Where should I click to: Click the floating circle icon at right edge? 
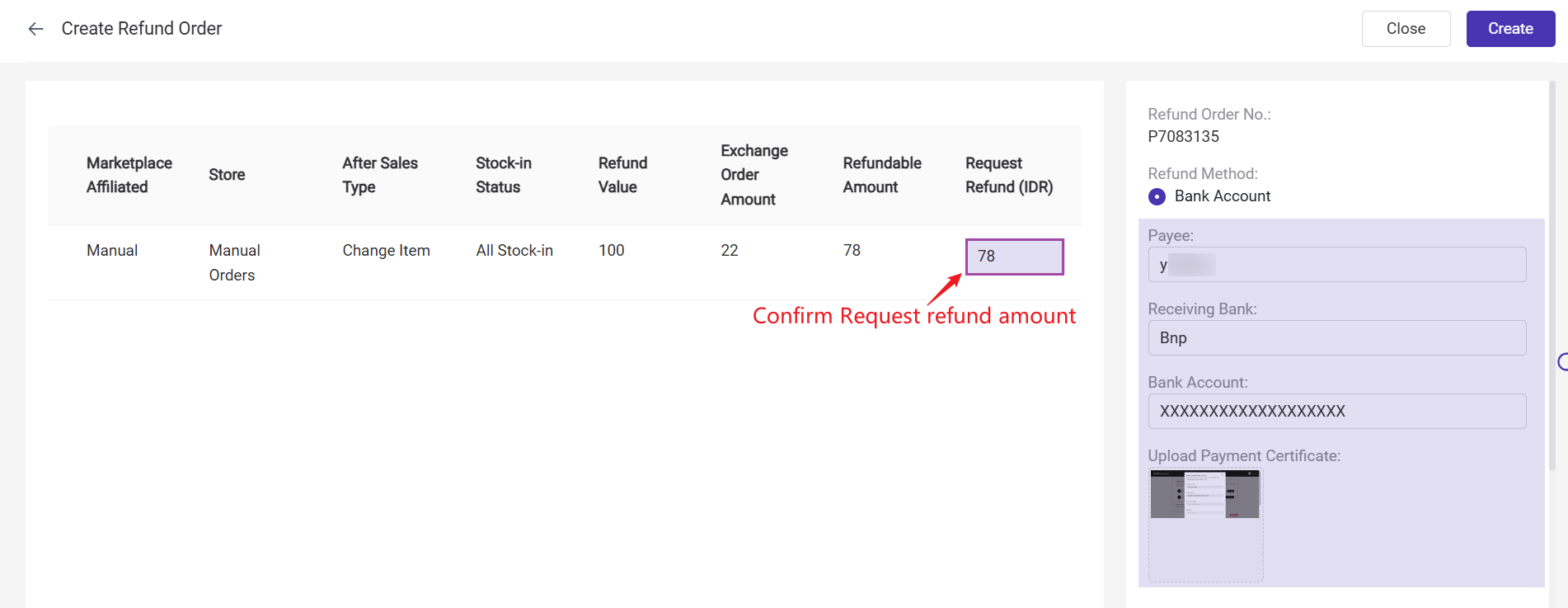click(x=1562, y=362)
